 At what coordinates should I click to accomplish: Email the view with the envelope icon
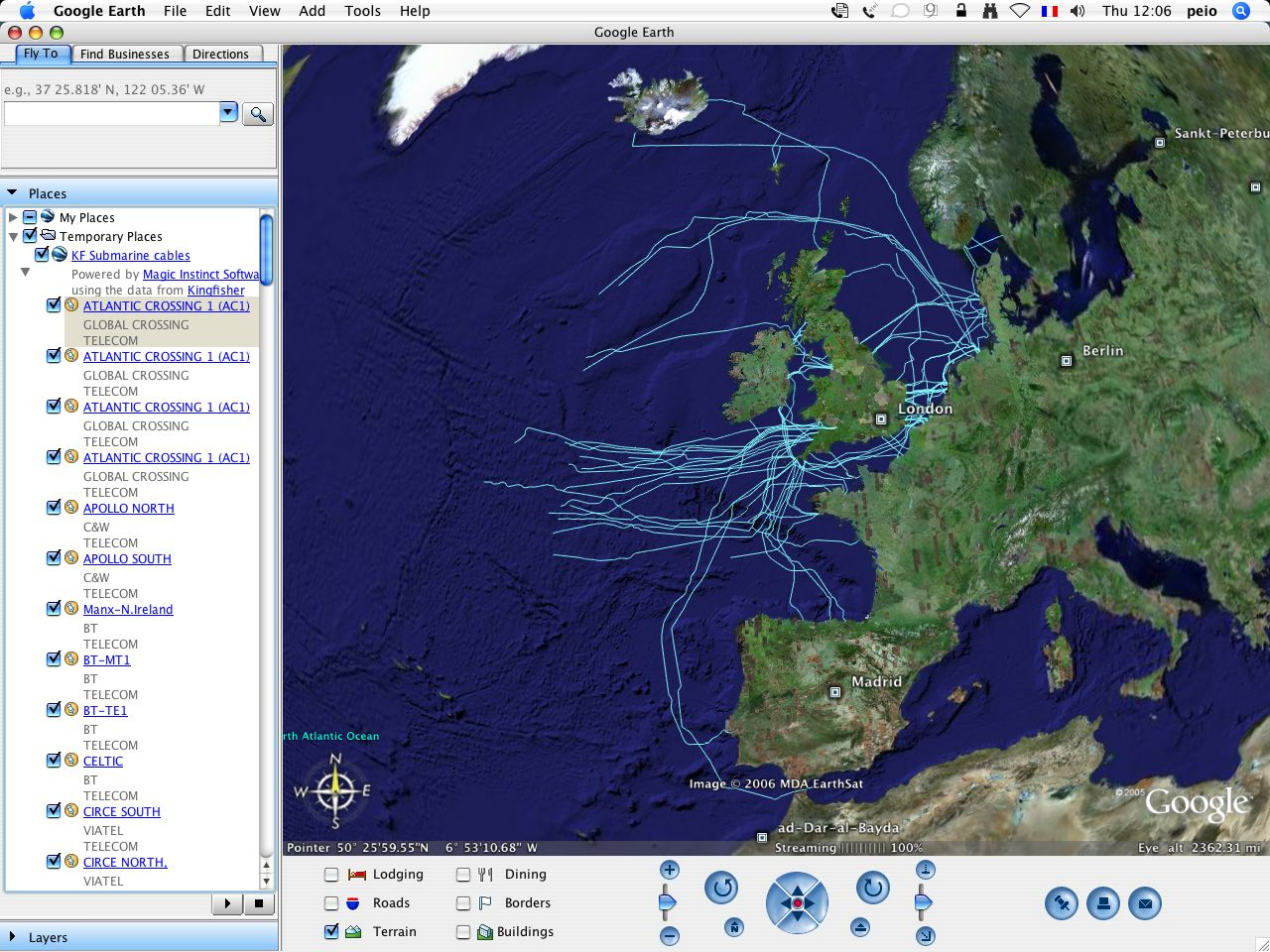tap(1145, 903)
